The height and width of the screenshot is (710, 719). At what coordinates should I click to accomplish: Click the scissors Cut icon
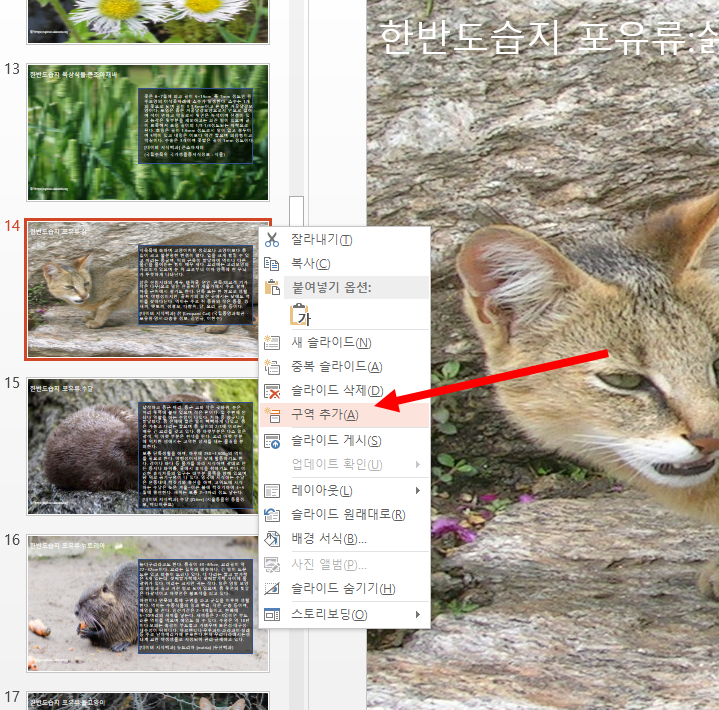(x=272, y=239)
